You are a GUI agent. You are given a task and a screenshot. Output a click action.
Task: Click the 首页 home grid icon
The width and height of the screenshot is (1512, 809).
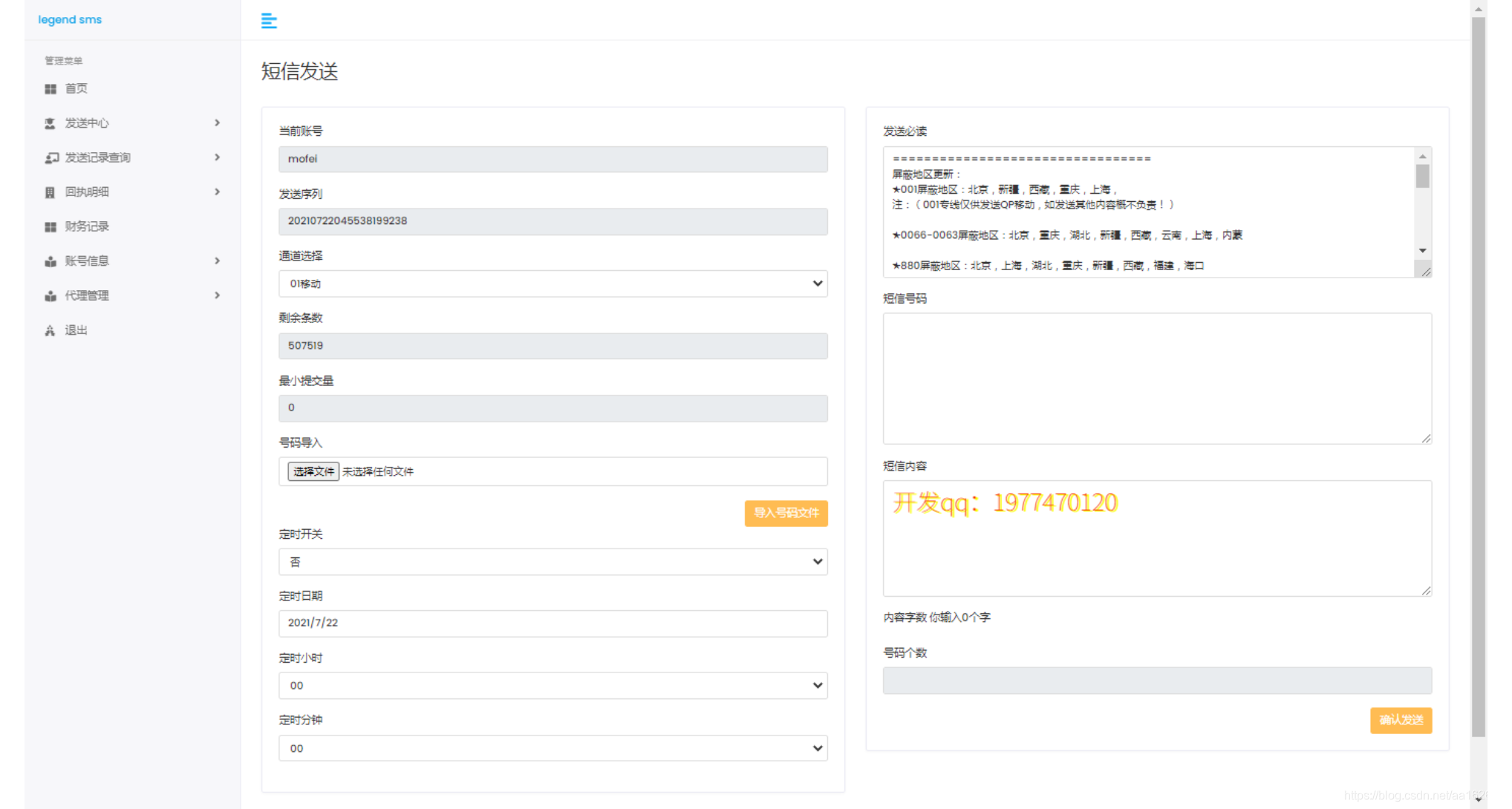coord(50,89)
